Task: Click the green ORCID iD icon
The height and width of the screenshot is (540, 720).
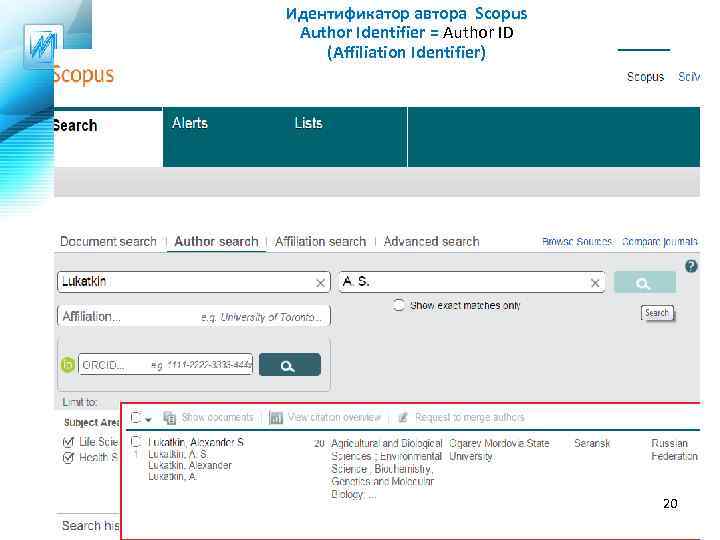Action: 68,365
